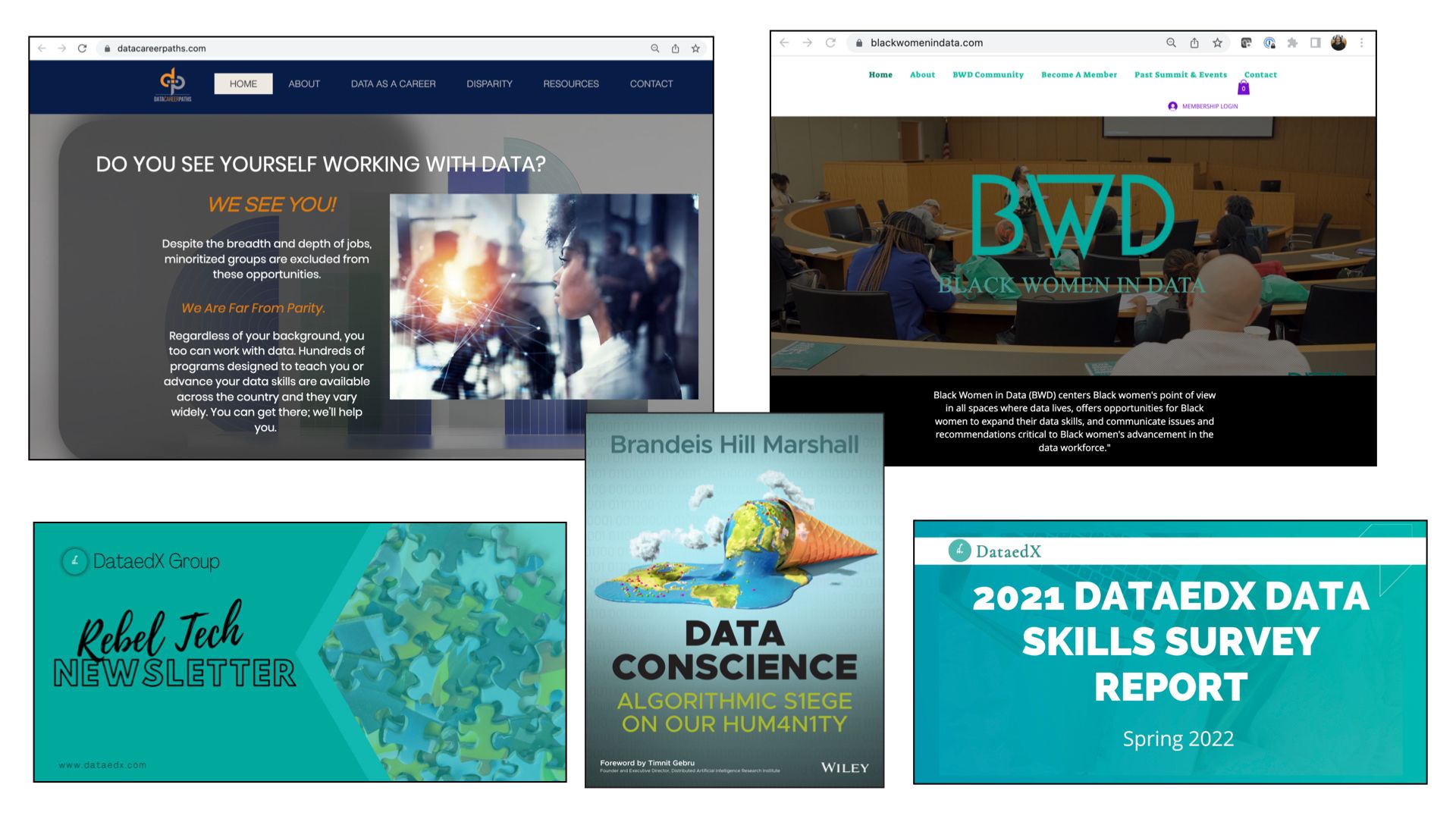Open the Extensions puzzle-piece menu

[1292, 43]
